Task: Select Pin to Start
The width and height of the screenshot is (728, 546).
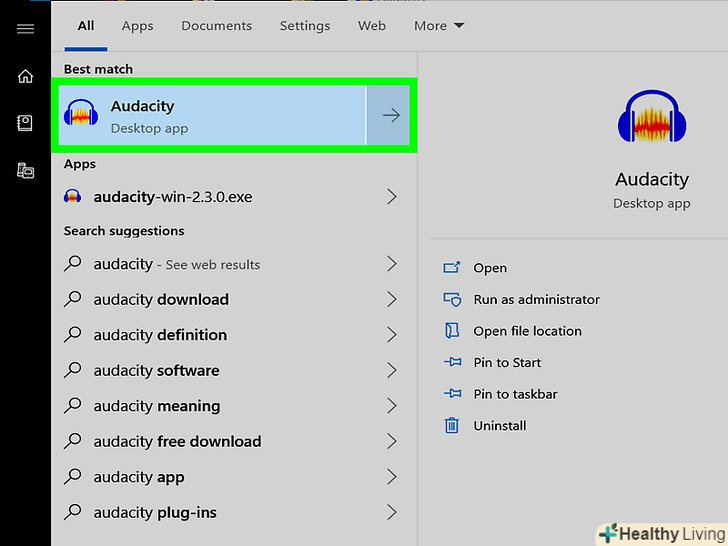Action: pyautogui.click(x=507, y=362)
